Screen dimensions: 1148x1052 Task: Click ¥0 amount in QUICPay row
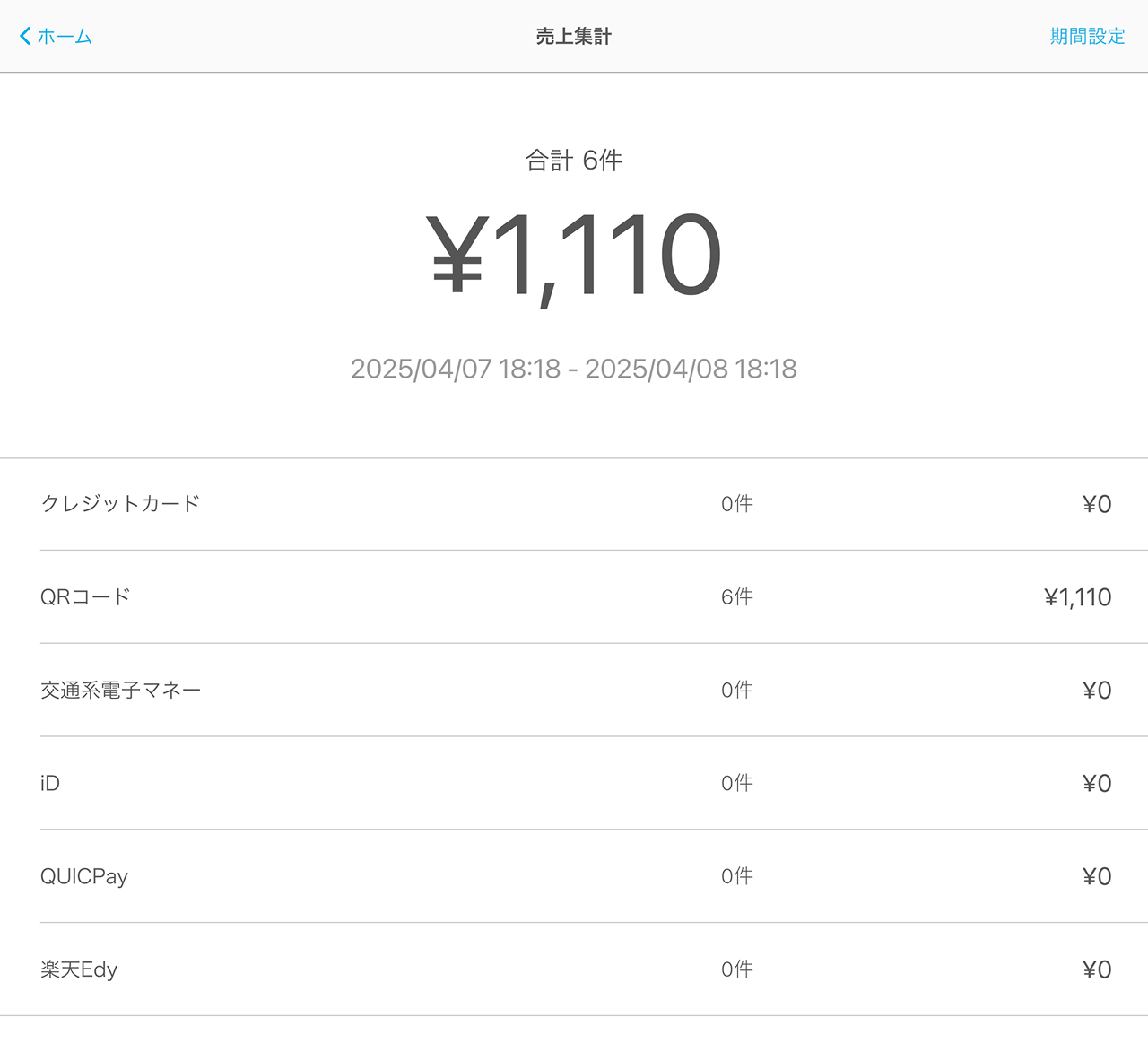[x=1097, y=877]
